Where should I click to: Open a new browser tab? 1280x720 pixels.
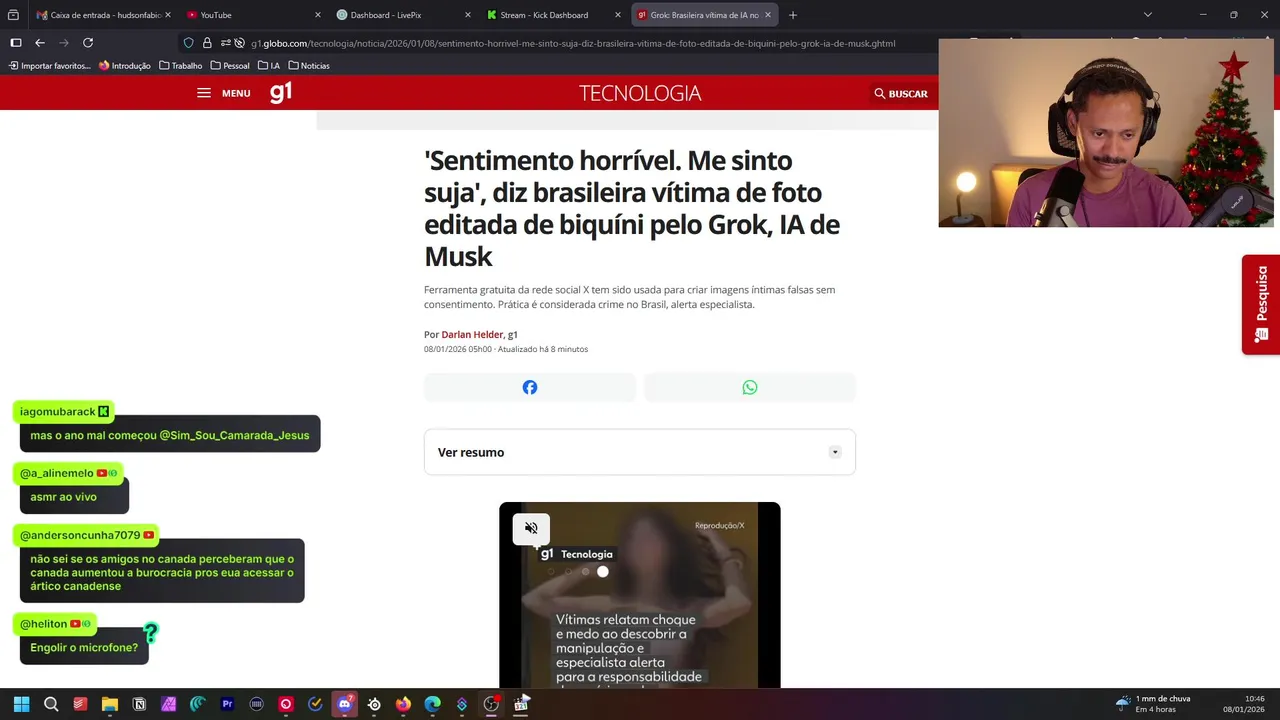793,15
